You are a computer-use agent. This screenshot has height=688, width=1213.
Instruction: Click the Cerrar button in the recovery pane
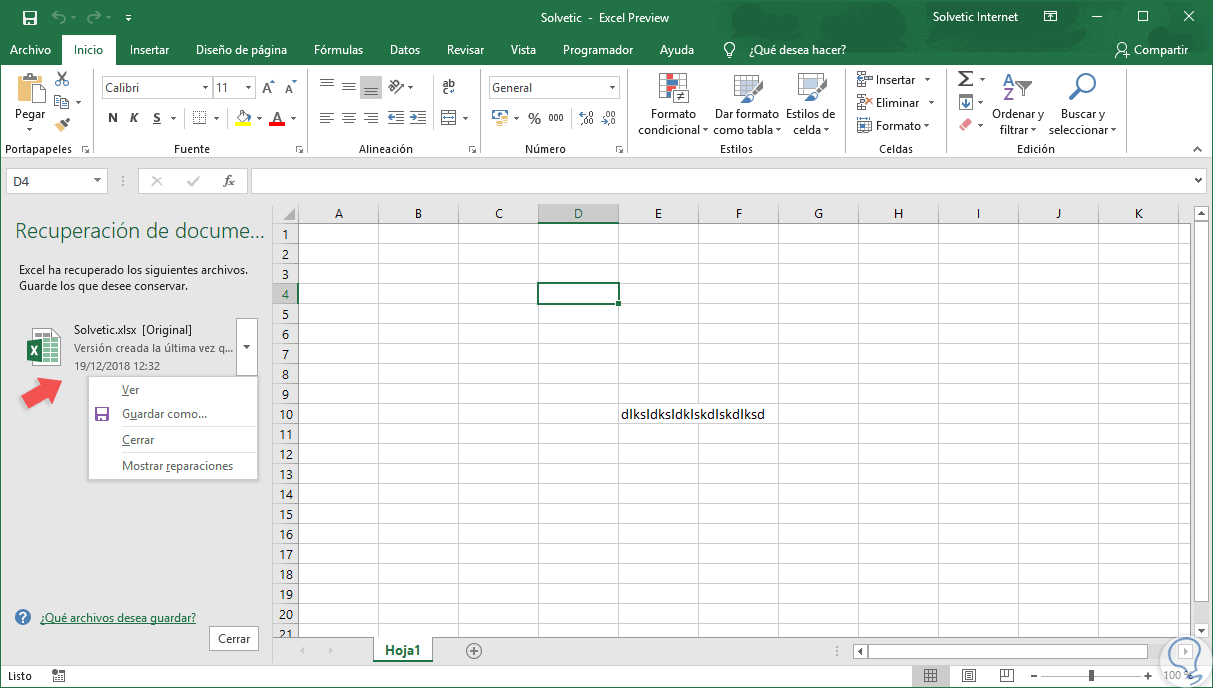click(x=234, y=639)
